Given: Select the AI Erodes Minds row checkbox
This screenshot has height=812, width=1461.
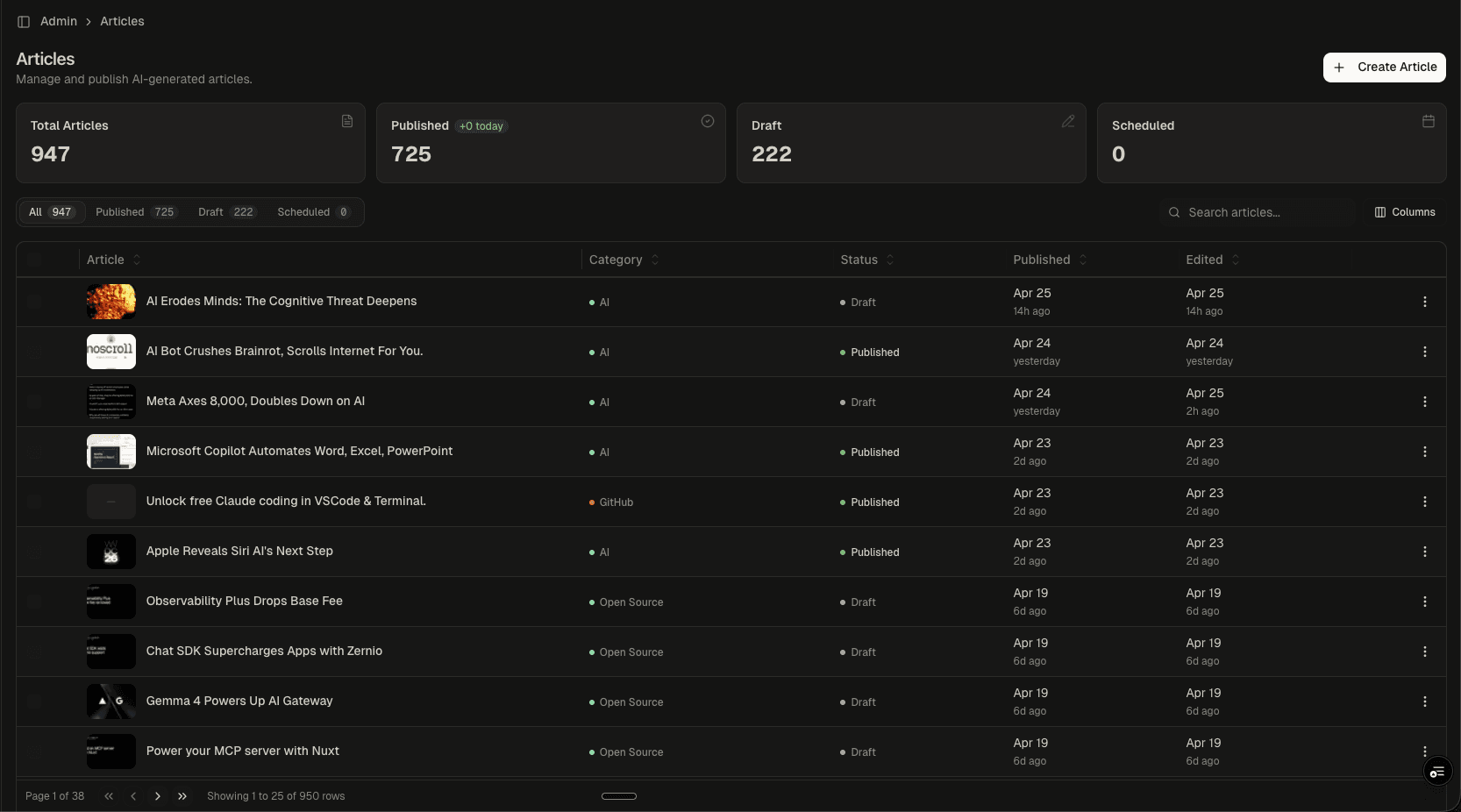Looking at the screenshot, I should [34, 302].
